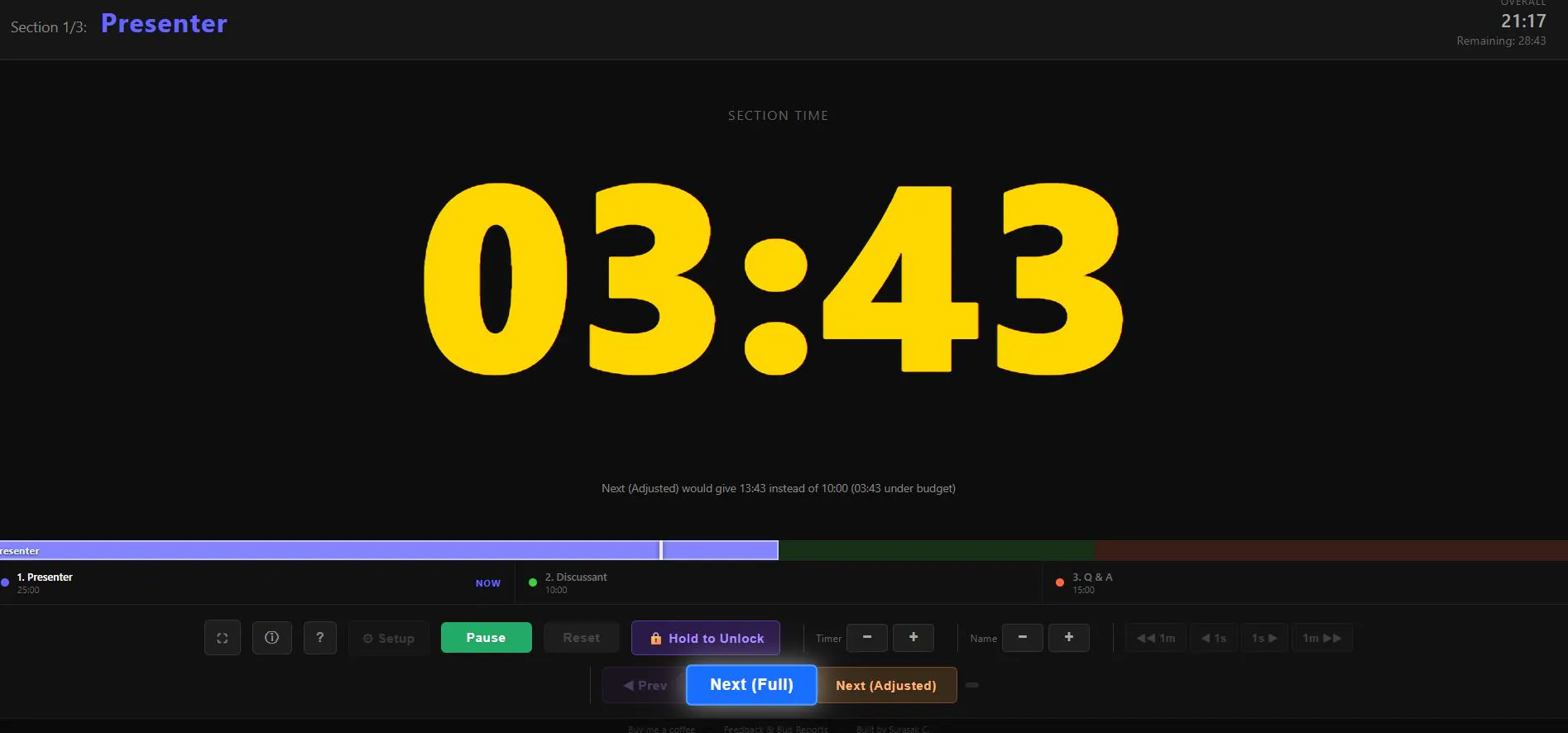
Task: Click the NOW badge on Presenter row
Action: click(x=488, y=583)
